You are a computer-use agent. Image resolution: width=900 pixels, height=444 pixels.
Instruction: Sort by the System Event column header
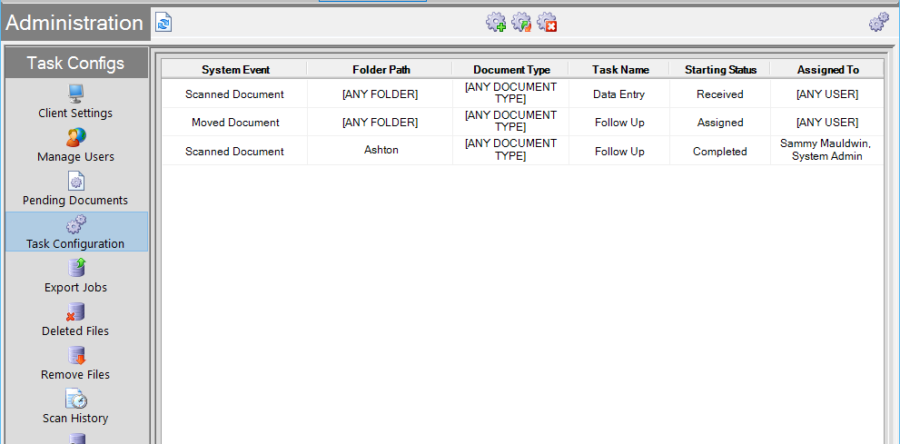tap(235, 70)
